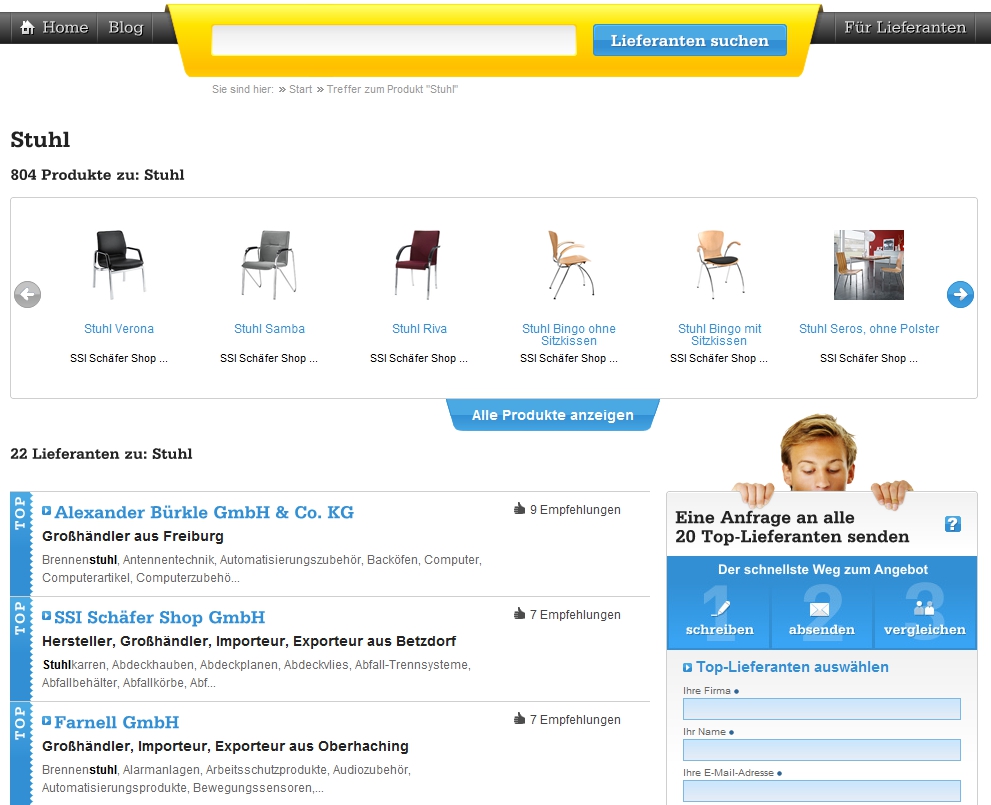Click arrow icon beside Alexander Bürkle heading
This screenshot has width=991, height=805.
[47, 511]
